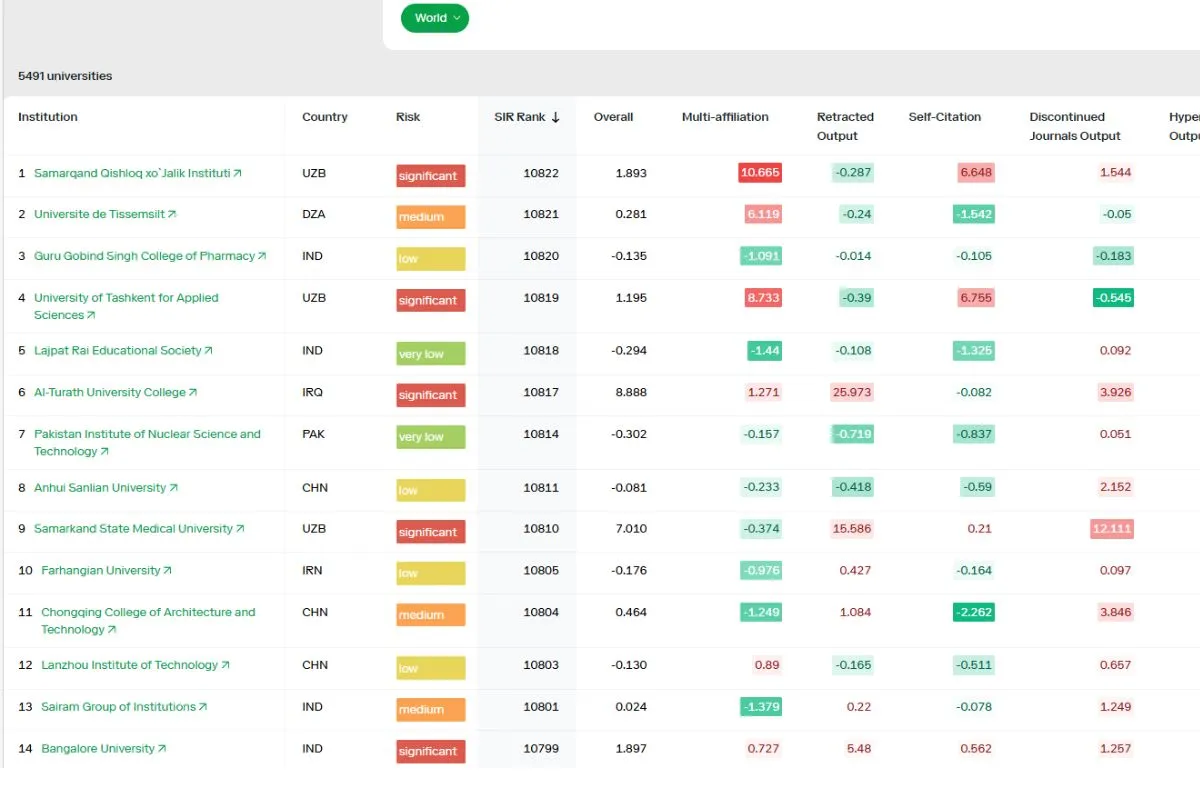This screenshot has width=1200, height=800.
Task: Click external link icon beside Sairam Group of Institutions
Action: pos(204,707)
